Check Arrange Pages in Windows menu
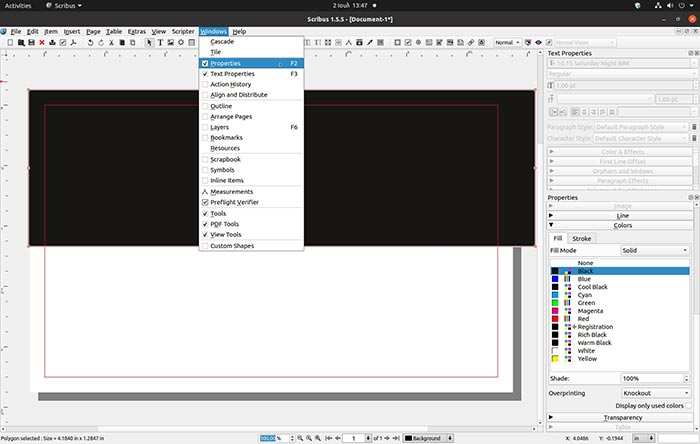The width and height of the screenshot is (700, 444). click(x=251, y=116)
